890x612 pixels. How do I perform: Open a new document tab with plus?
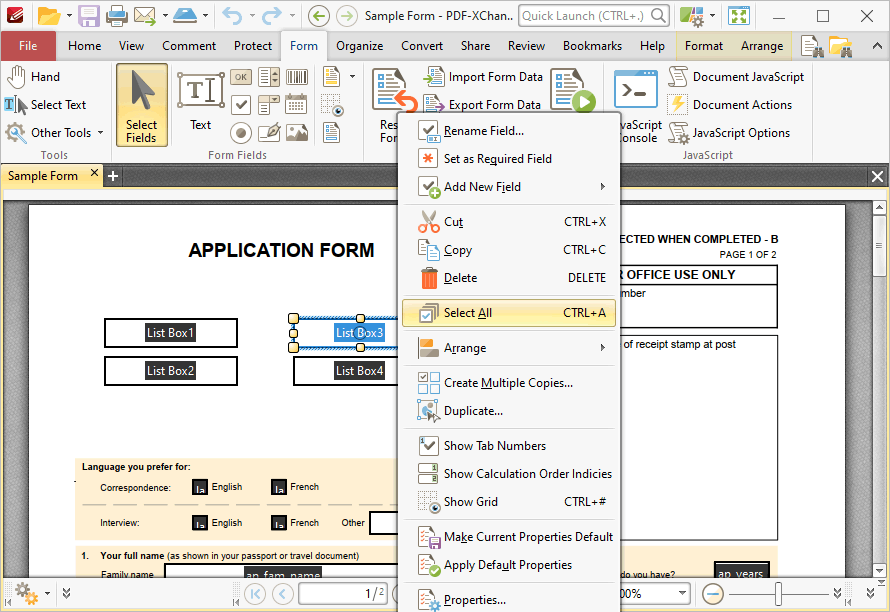[x=113, y=176]
